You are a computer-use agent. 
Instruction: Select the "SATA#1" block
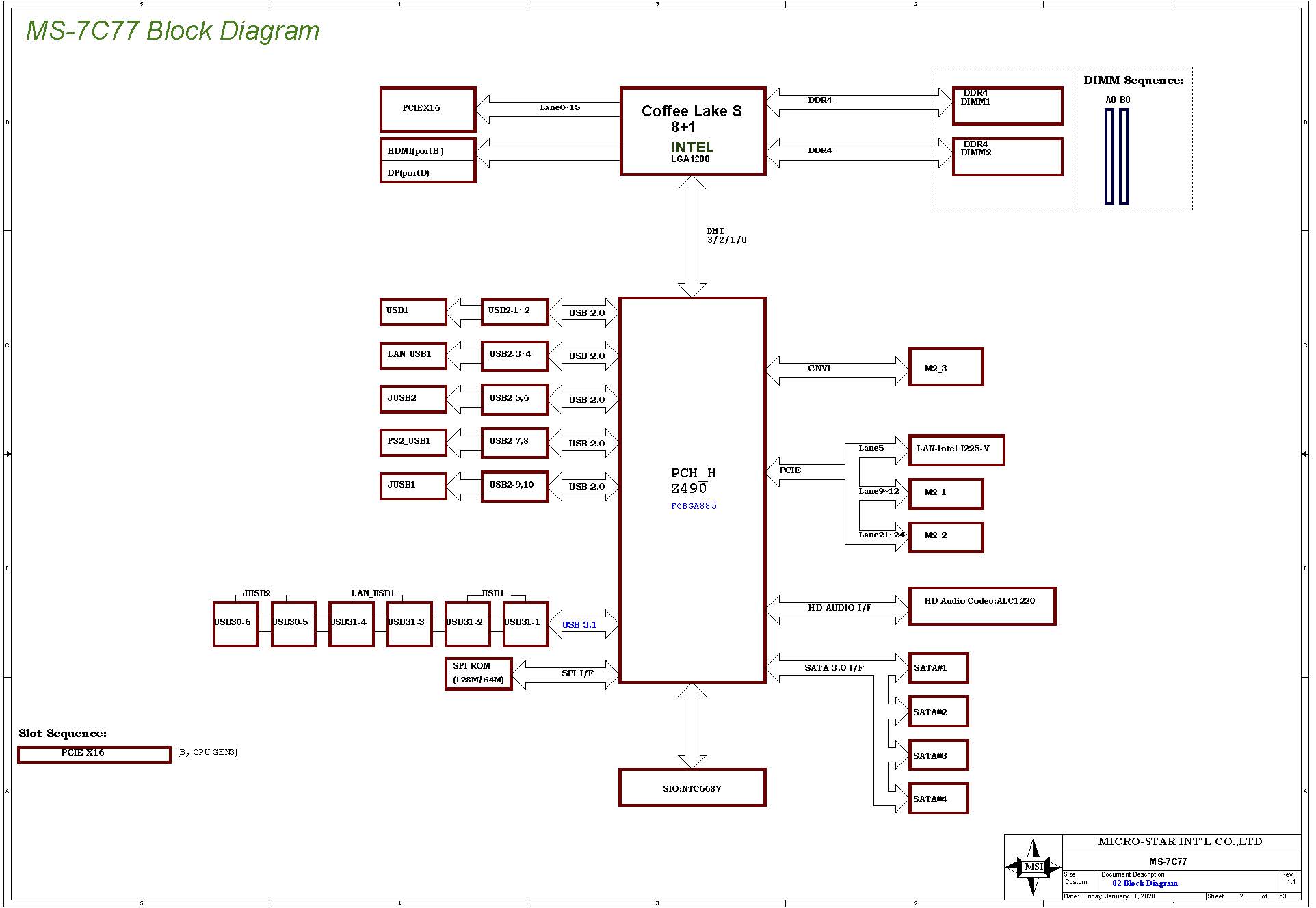point(938,668)
